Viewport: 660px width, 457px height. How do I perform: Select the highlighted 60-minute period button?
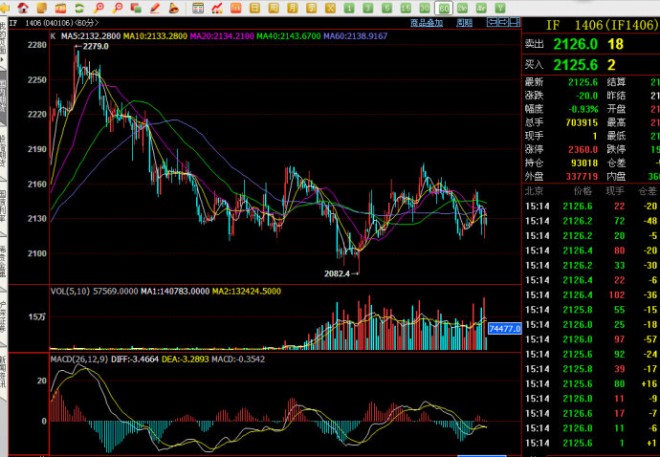click(444, 7)
